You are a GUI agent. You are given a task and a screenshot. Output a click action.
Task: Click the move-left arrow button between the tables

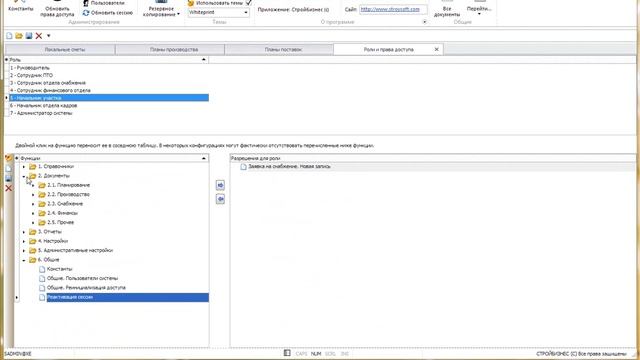click(x=220, y=199)
